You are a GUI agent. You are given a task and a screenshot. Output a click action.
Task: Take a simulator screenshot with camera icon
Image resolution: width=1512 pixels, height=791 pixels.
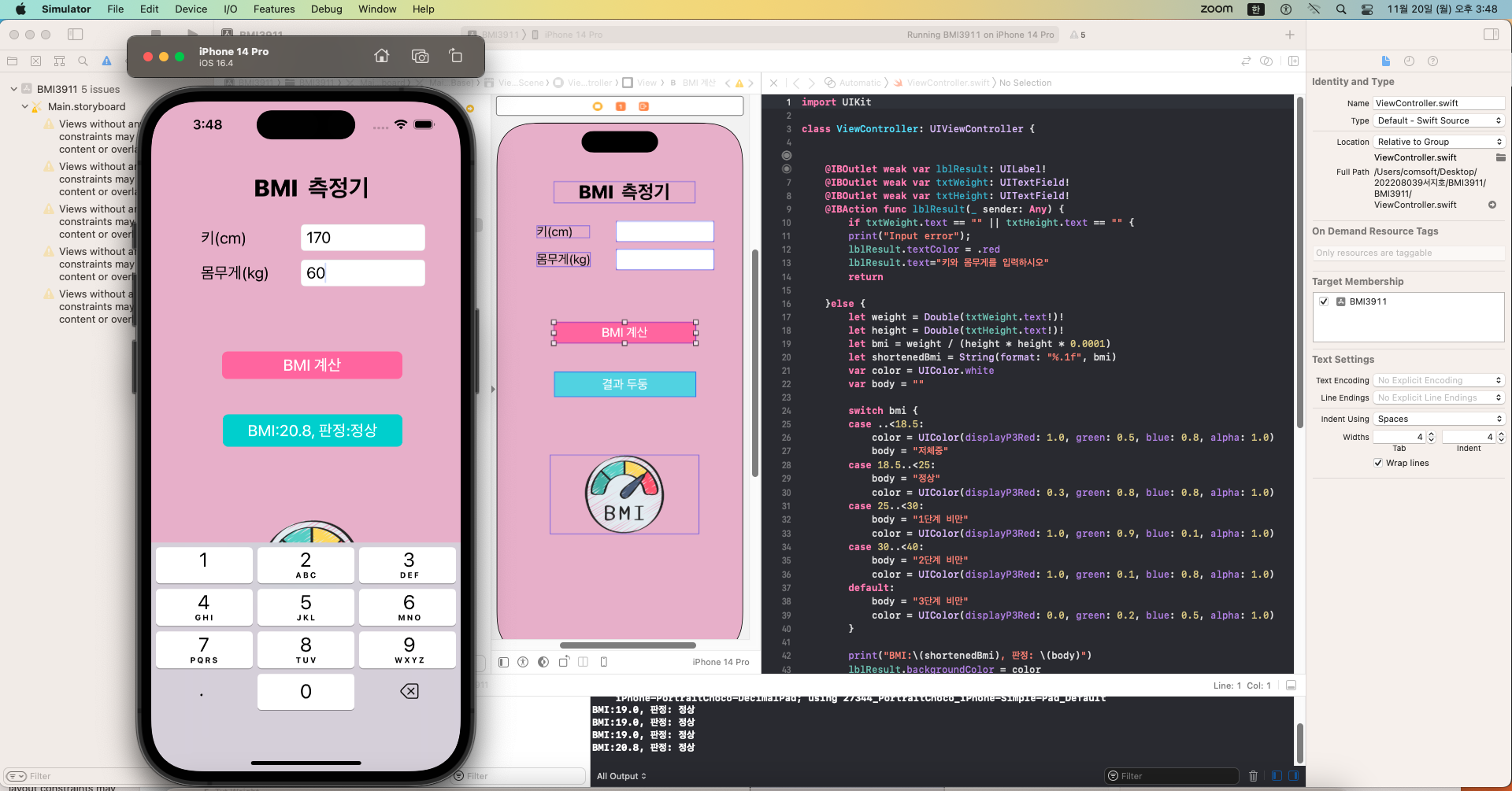pyautogui.click(x=421, y=56)
